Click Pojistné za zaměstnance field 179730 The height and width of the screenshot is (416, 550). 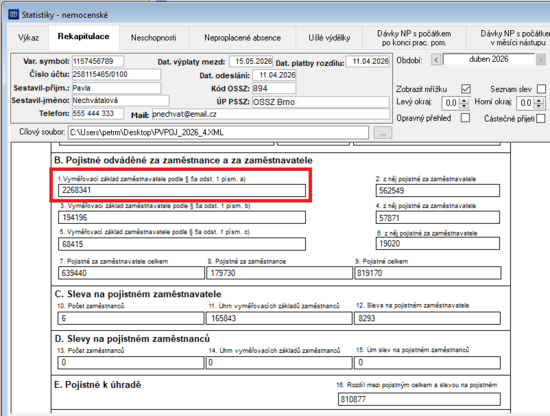pyautogui.click(x=279, y=273)
